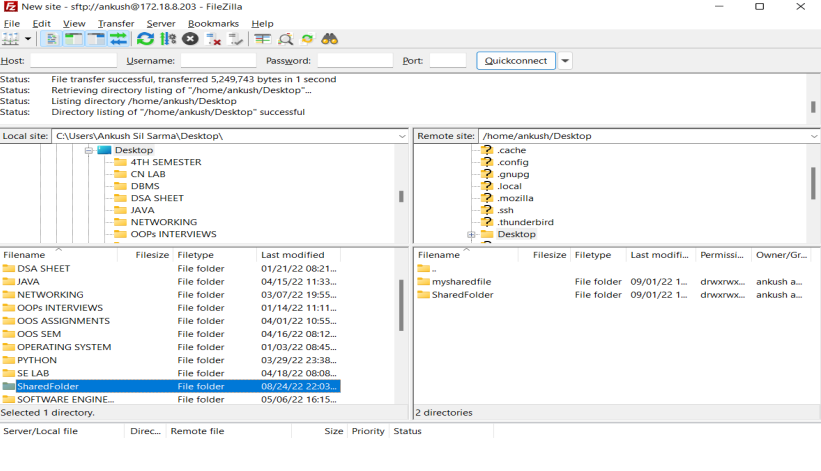
Task: Toggle directory comparison
Action: [285, 39]
